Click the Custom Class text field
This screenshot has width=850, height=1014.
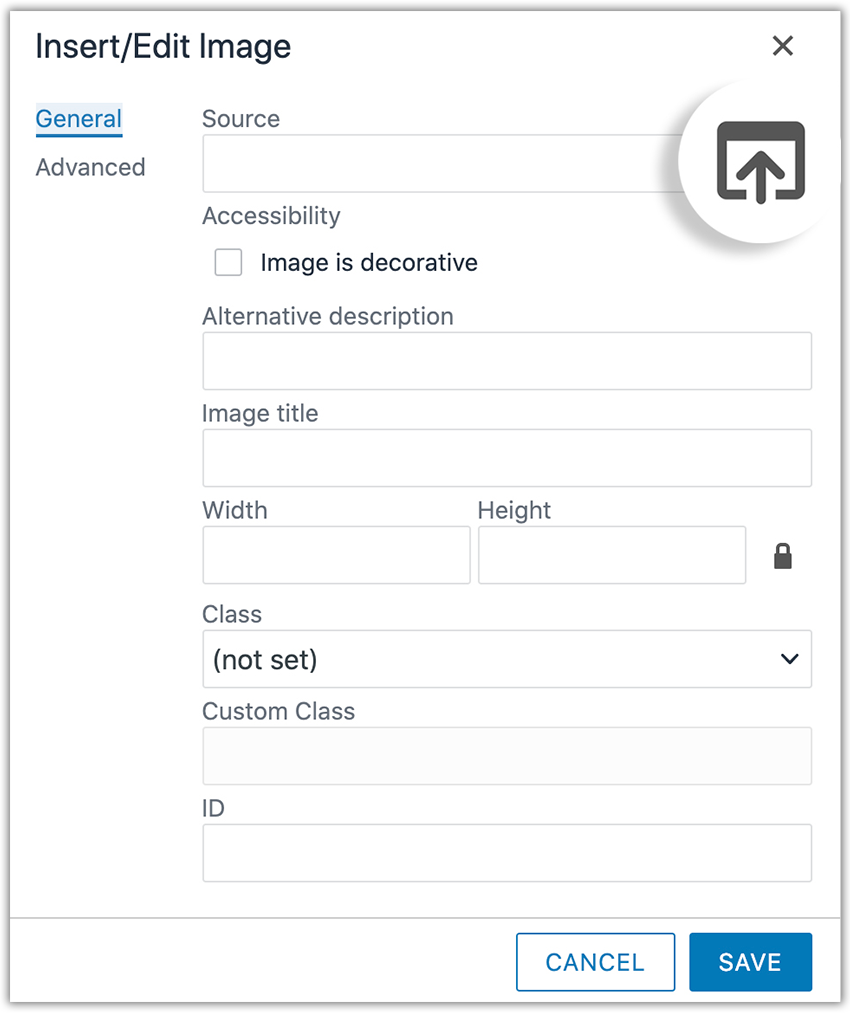click(507, 756)
